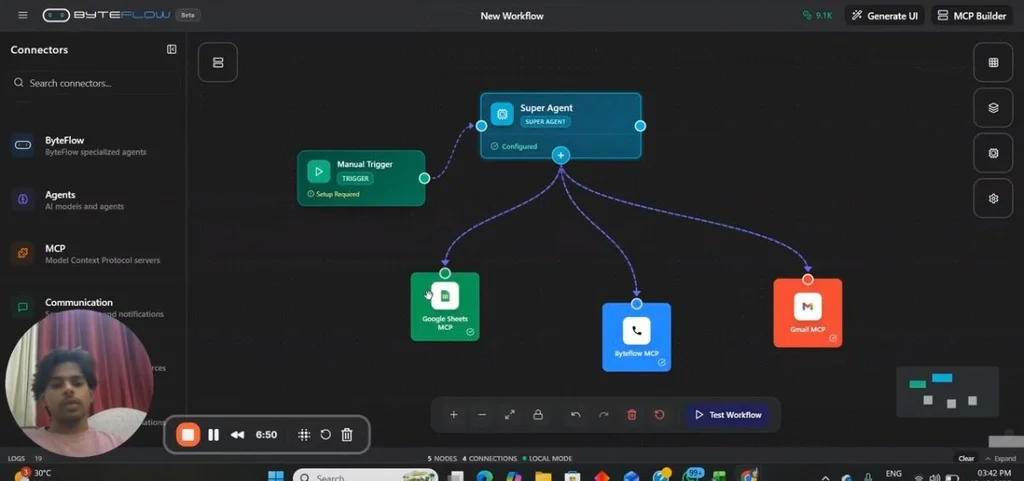This screenshot has height=481, width=1024.
Task: Click the workflow minimap
Action: [x=948, y=392]
